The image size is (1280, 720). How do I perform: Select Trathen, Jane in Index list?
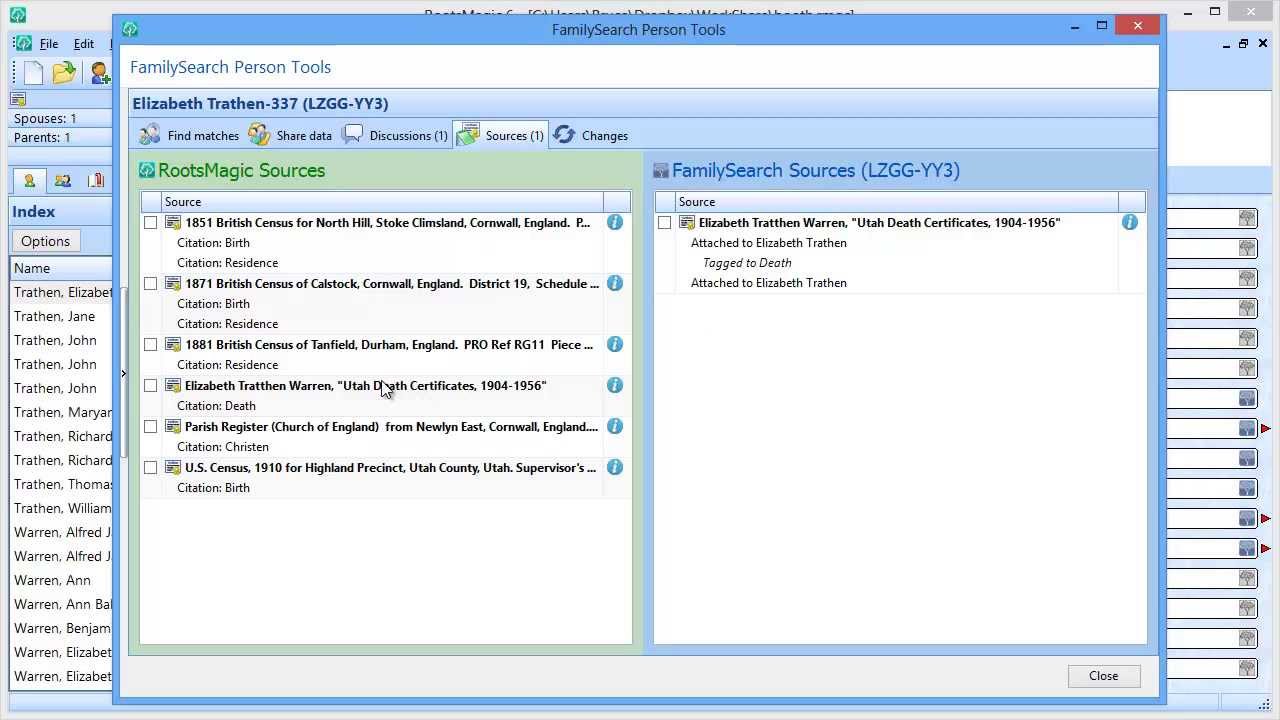tap(55, 316)
